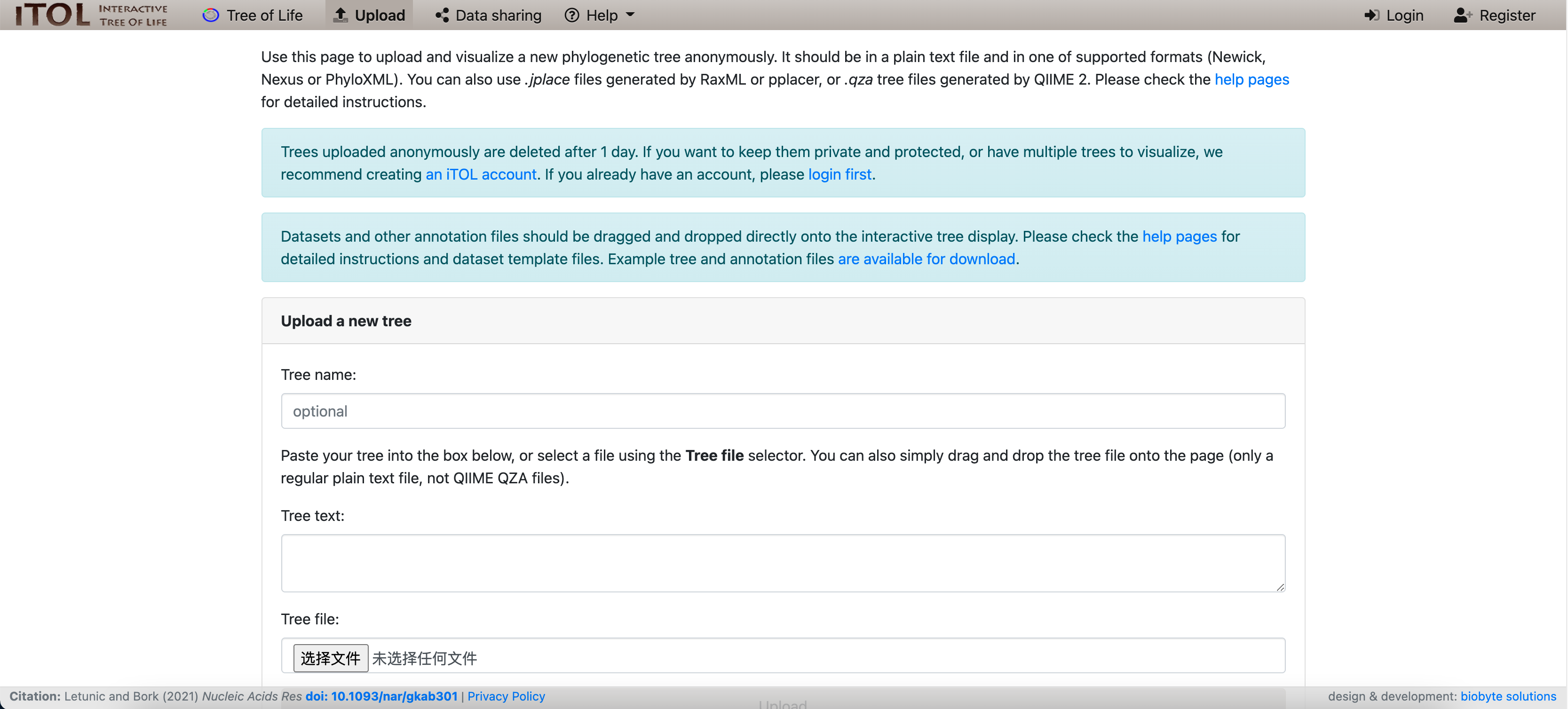
Task: Open the Data sharing menu item
Action: click(498, 15)
